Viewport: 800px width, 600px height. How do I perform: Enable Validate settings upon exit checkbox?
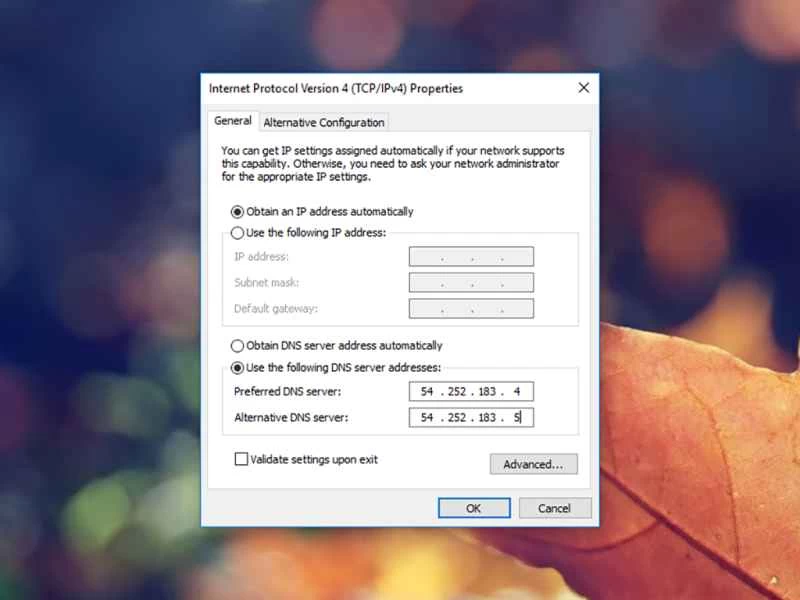pos(241,460)
